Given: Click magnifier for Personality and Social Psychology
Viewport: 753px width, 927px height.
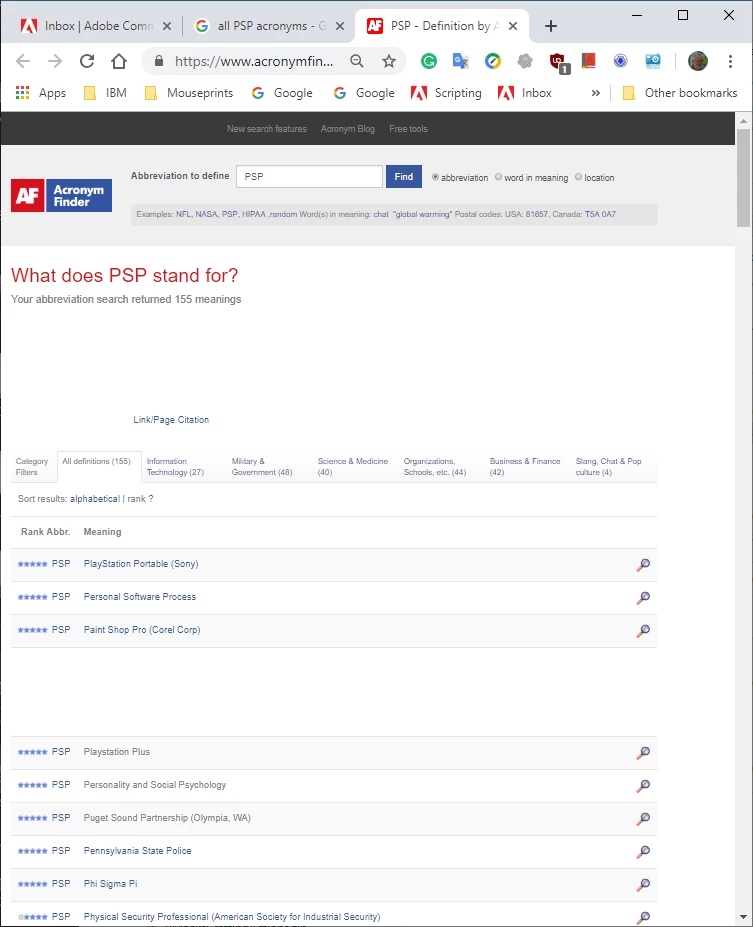Looking at the screenshot, I should tap(643, 786).
